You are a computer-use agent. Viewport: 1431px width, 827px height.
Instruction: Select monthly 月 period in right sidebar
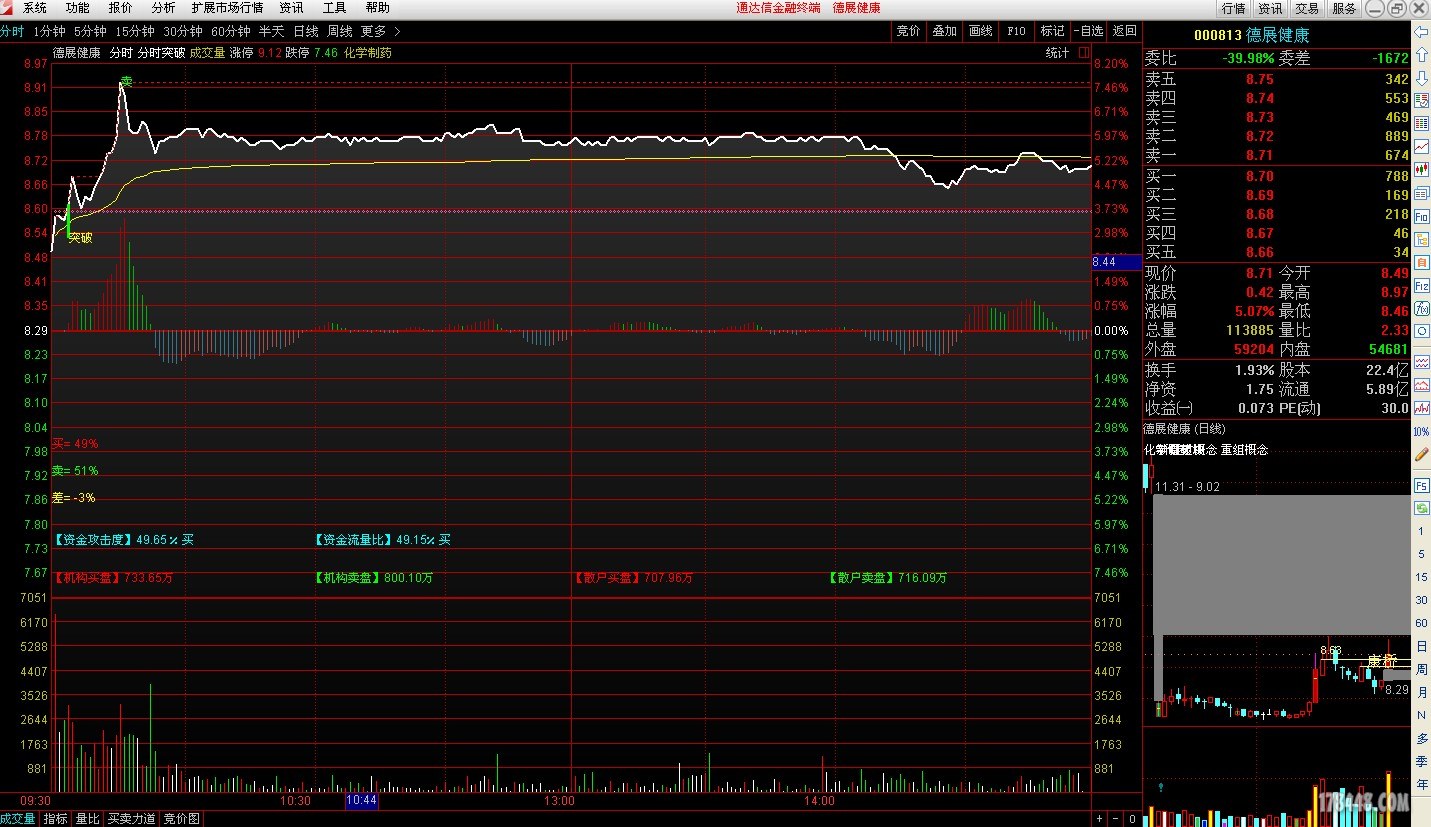(x=1421, y=692)
